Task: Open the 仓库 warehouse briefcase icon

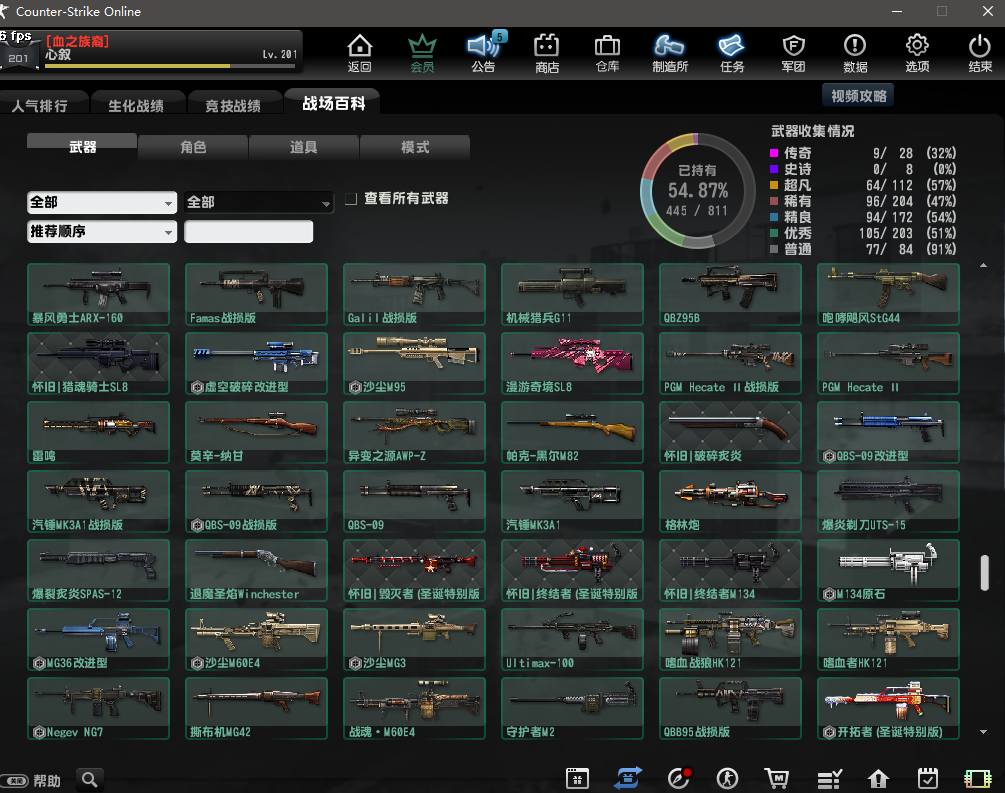Action: point(607,53)
